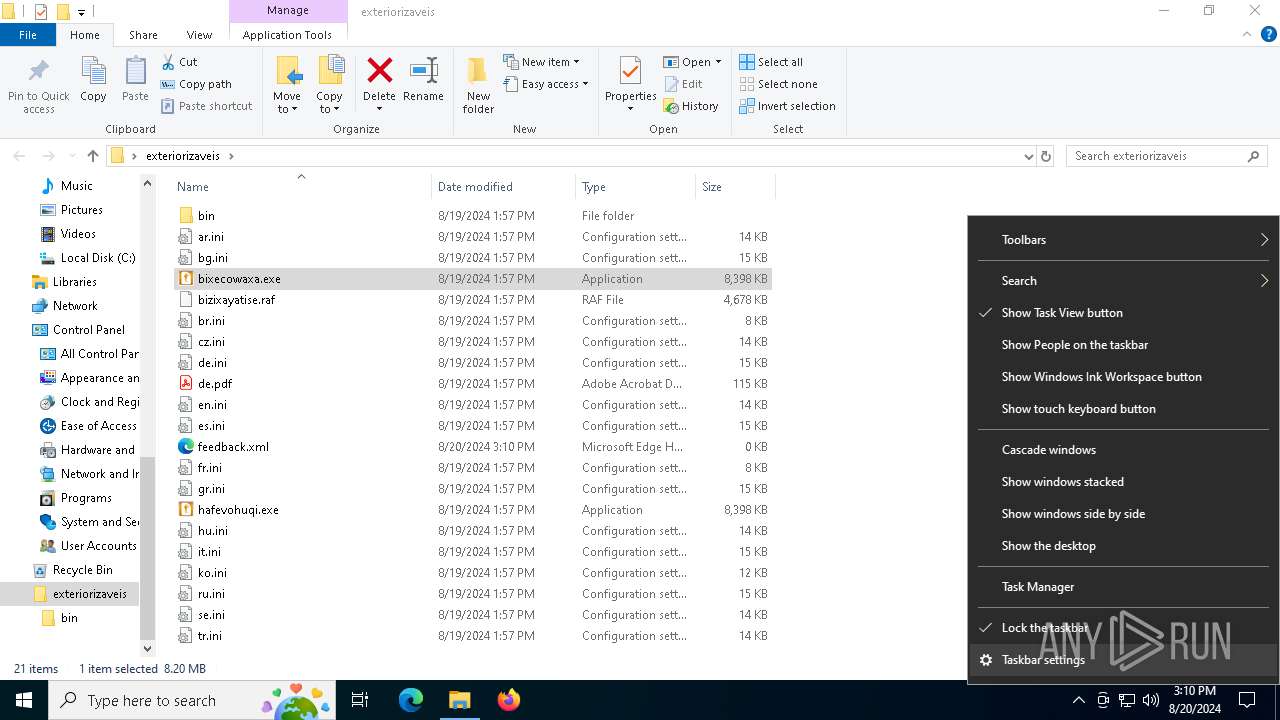Switch to the Share tab
This screenshot has height=720, width=1280.
click(143, 35)
